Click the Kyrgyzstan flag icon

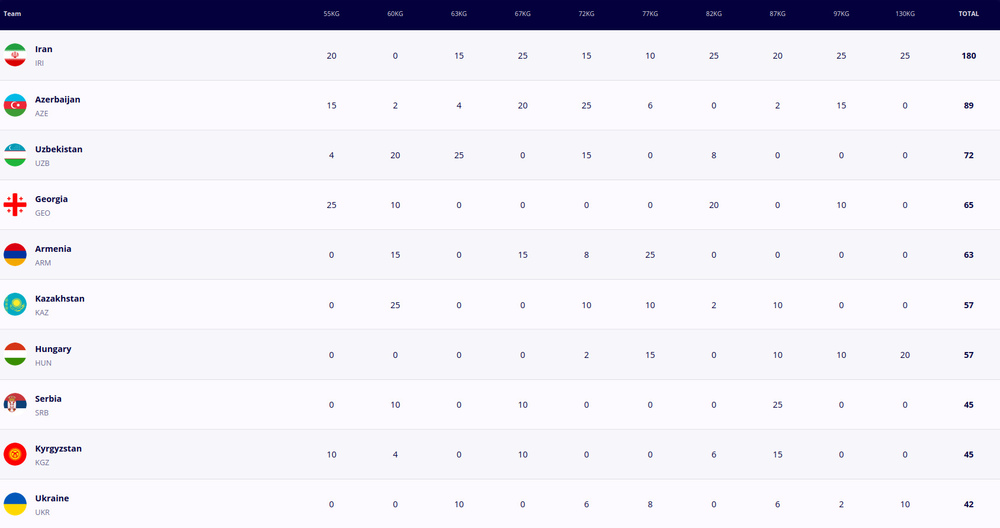[15, 454]
